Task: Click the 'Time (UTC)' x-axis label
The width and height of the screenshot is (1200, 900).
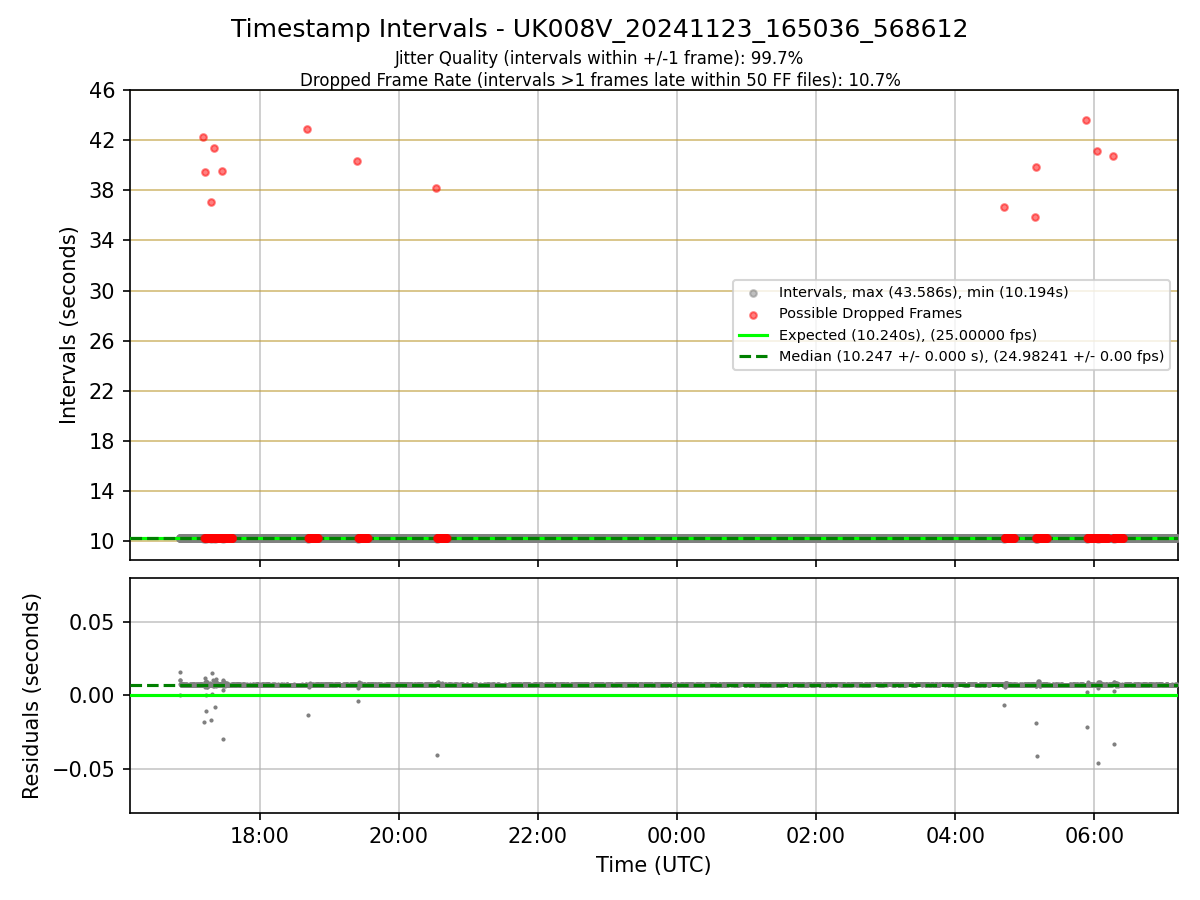Action: [653, 865]
